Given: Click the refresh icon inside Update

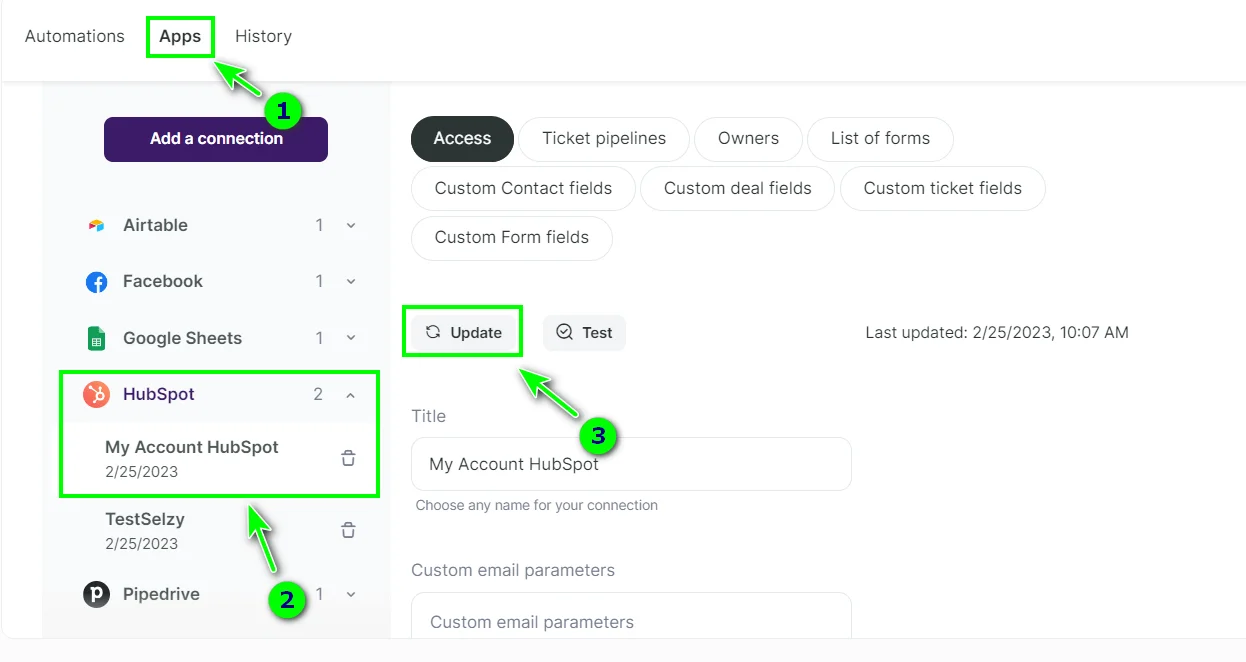Looking at the screenshot, I should click(x=434, y=331).
